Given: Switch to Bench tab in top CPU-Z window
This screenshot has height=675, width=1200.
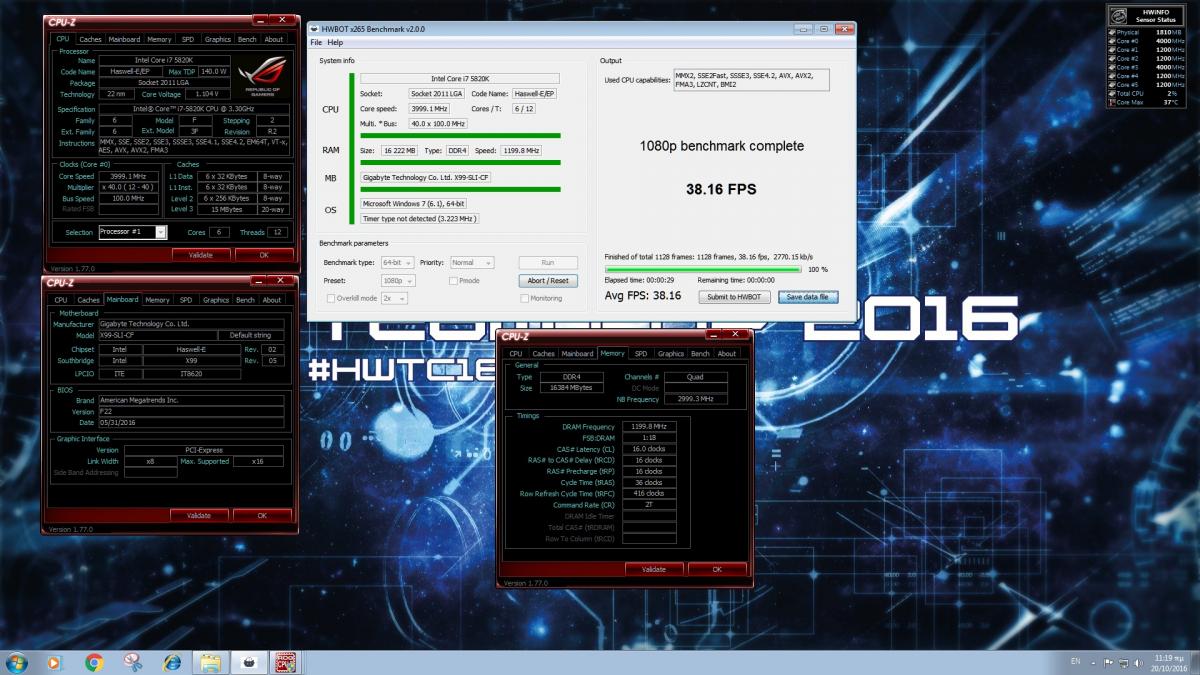Looking at the screenshot, I should pyautogui.click(x=247, y=39).
